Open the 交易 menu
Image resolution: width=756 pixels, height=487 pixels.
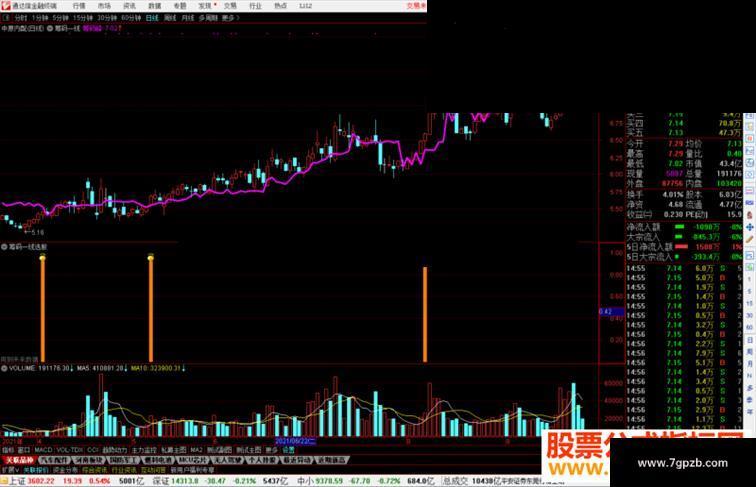pyautogui.click(x=230, y=6)
